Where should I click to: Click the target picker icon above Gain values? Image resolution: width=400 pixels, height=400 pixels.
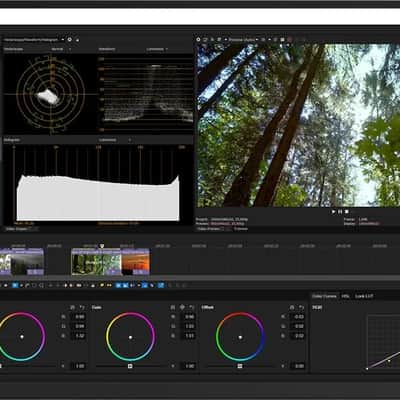182,307
